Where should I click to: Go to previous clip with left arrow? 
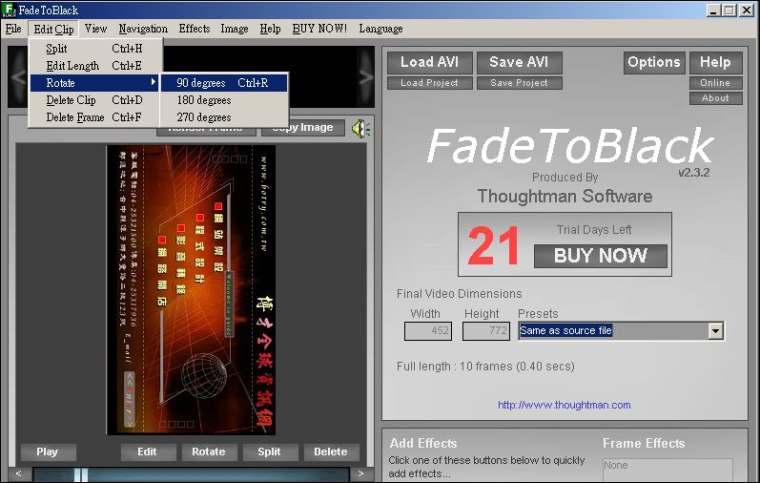pyautogui.click(x=18, y=77)
